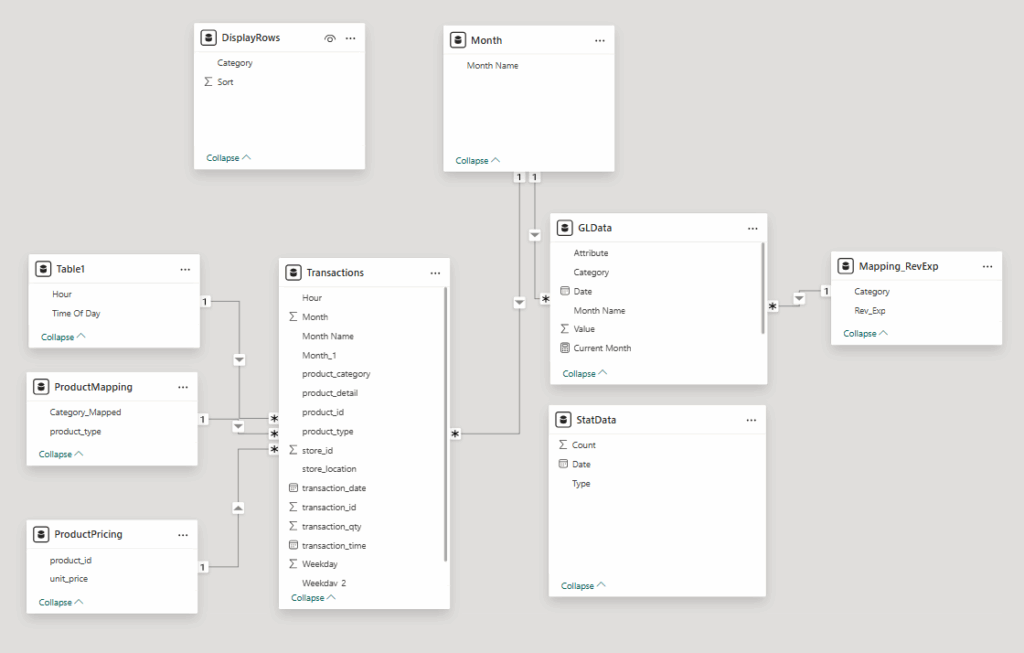
Task: Toggle visibility eye on the DisplayRows table
Action: tap(329, 37)
